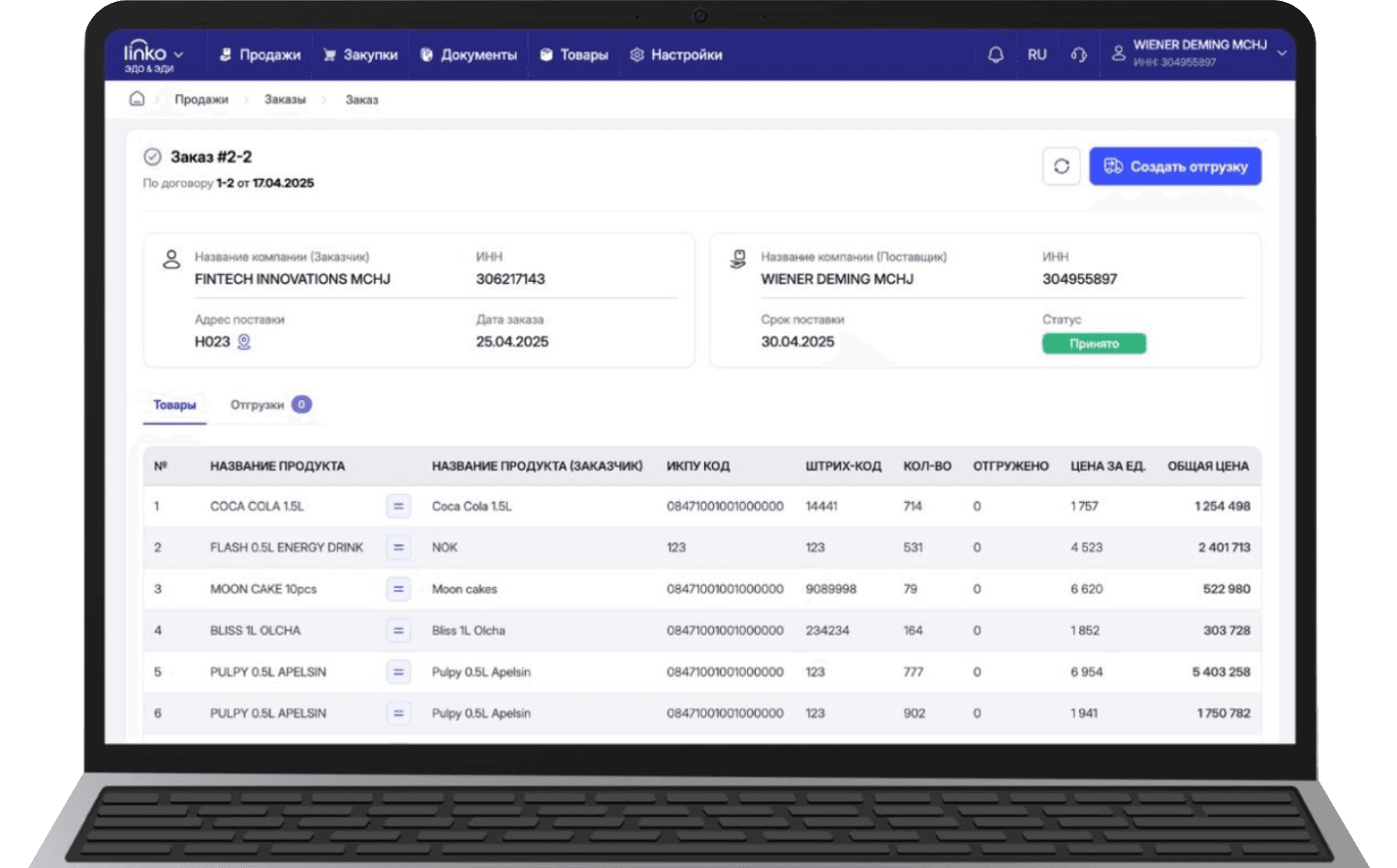Go to home via breadcrumb house icon
1397x868 pixels.
137,99
